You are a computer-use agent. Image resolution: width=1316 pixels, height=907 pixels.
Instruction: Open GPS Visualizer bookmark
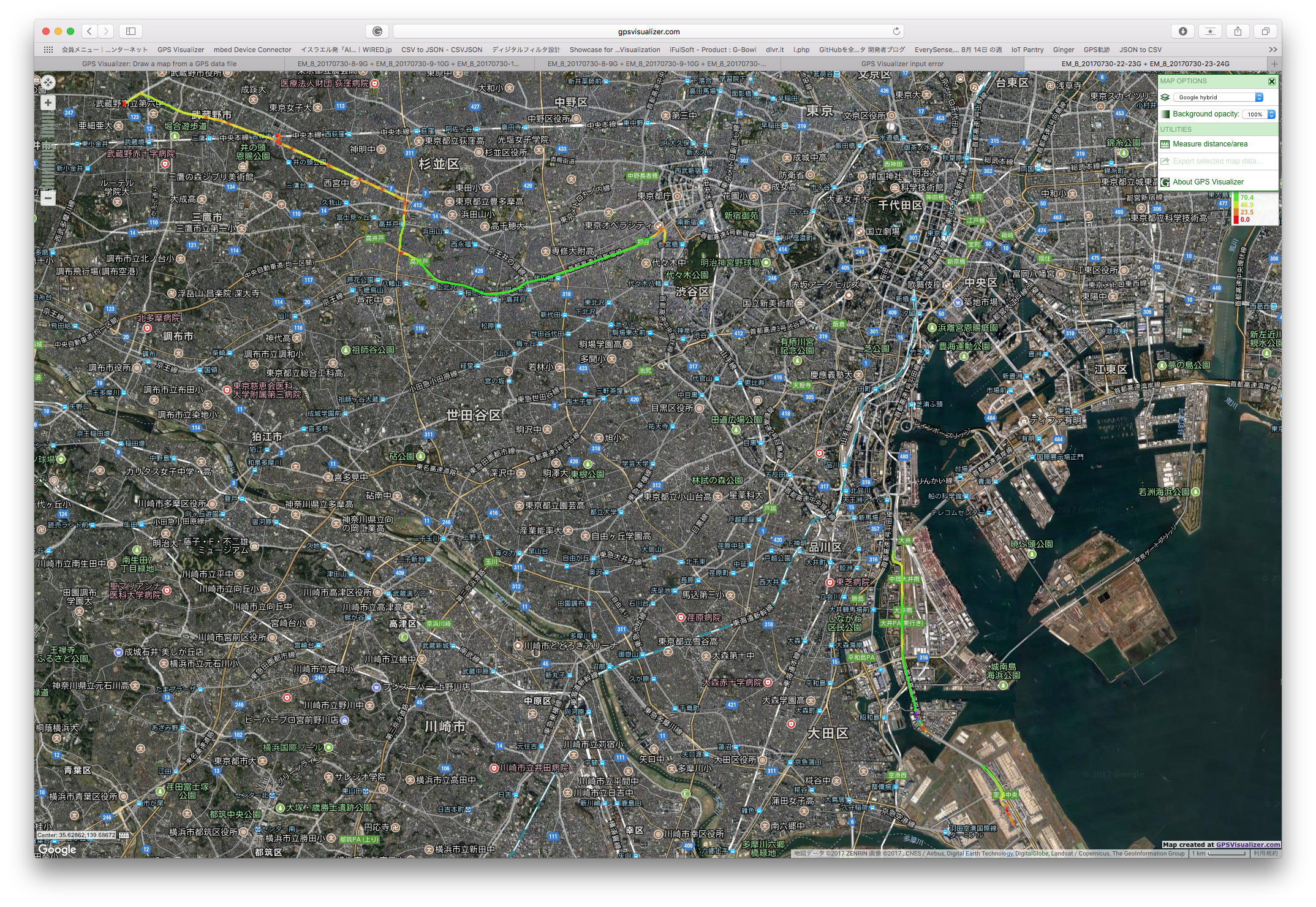(x=180, y=50)
